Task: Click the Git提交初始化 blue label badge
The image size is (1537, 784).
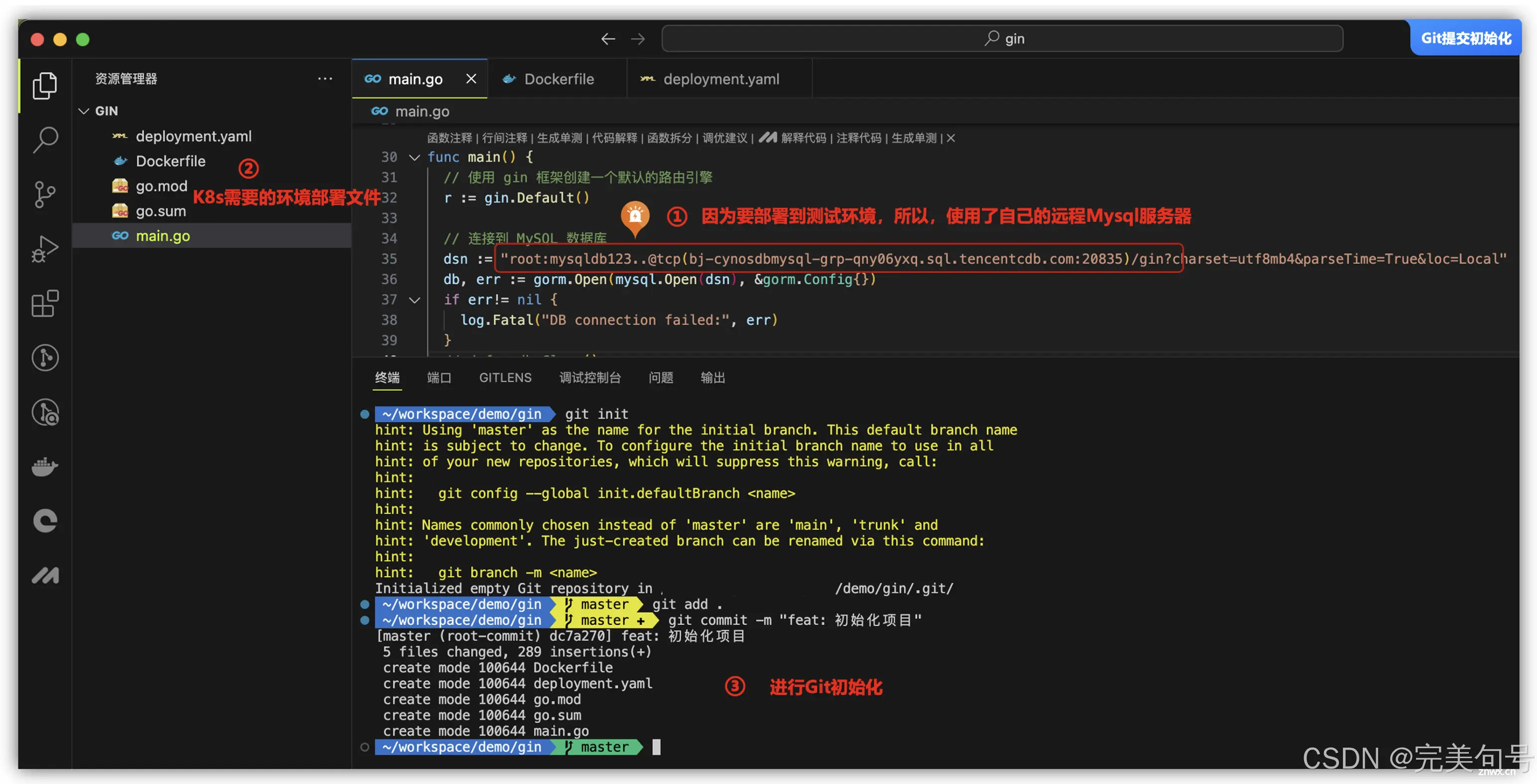Action: tap(1466, 39)
